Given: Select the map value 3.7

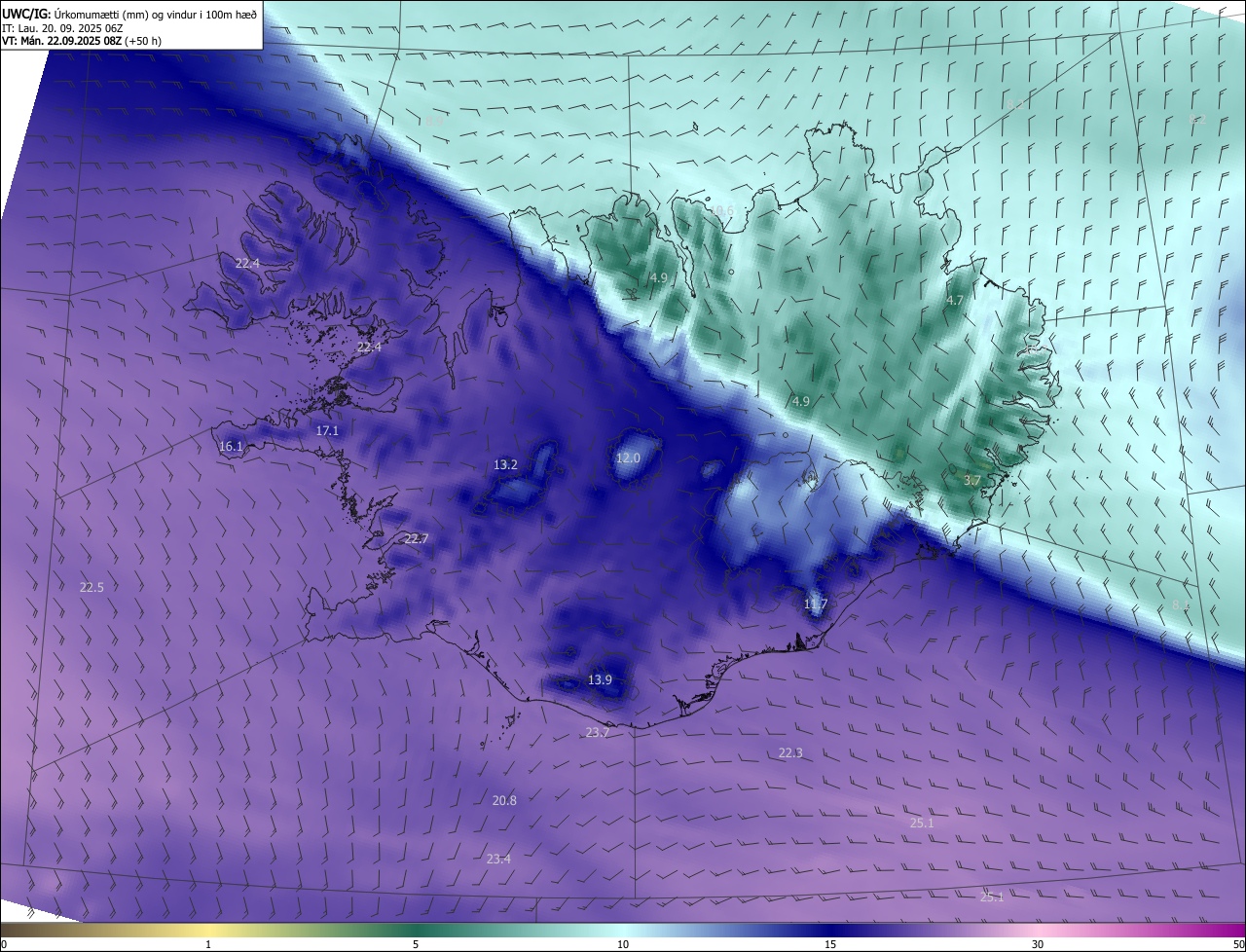Looking at the screenshot, I should 972,480.
